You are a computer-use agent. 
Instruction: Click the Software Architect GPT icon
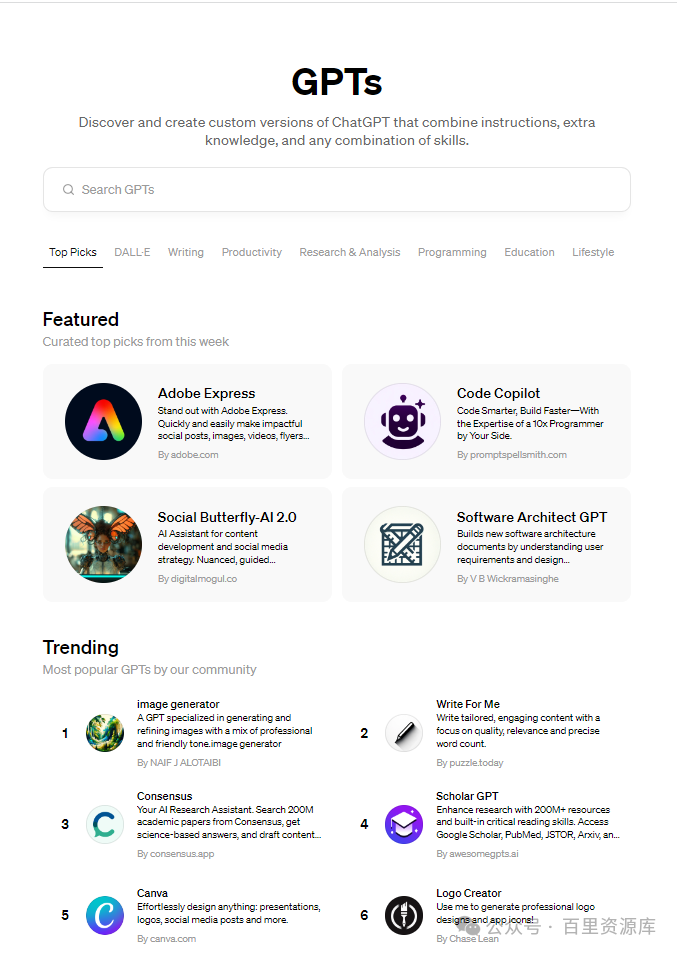pyautogui.click(x=402, y=545)
